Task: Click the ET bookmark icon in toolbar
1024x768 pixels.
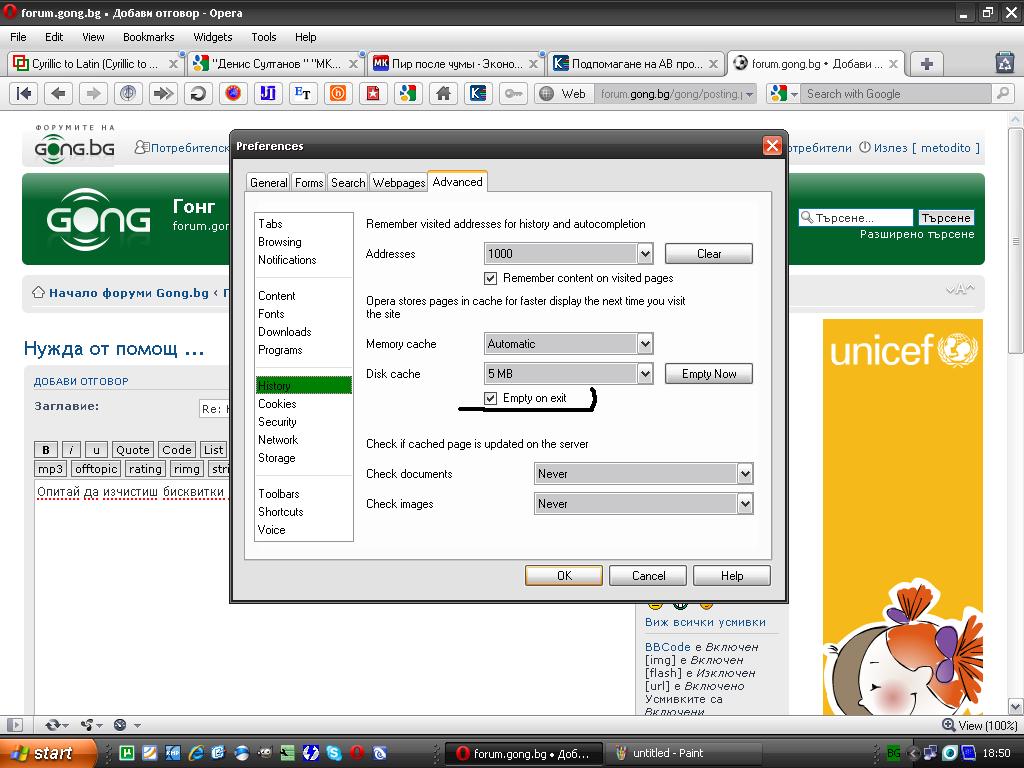Action: click(x=302, y=94)
